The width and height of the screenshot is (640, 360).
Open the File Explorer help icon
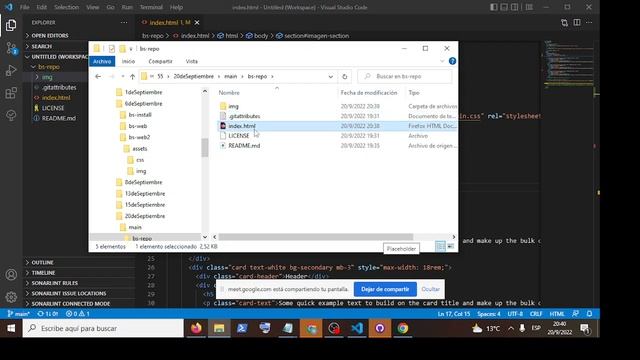pyautogui.click(x=452, y=61)
